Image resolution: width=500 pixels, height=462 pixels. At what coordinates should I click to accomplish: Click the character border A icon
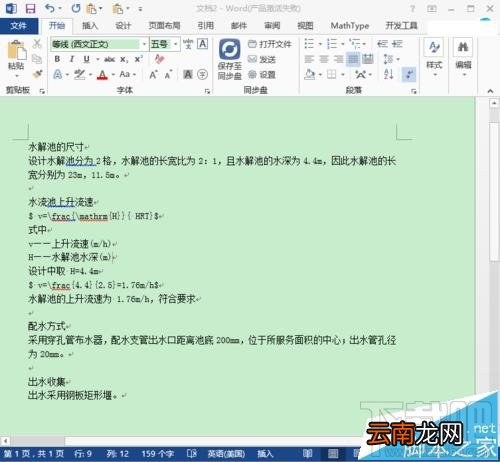[202, 44]
